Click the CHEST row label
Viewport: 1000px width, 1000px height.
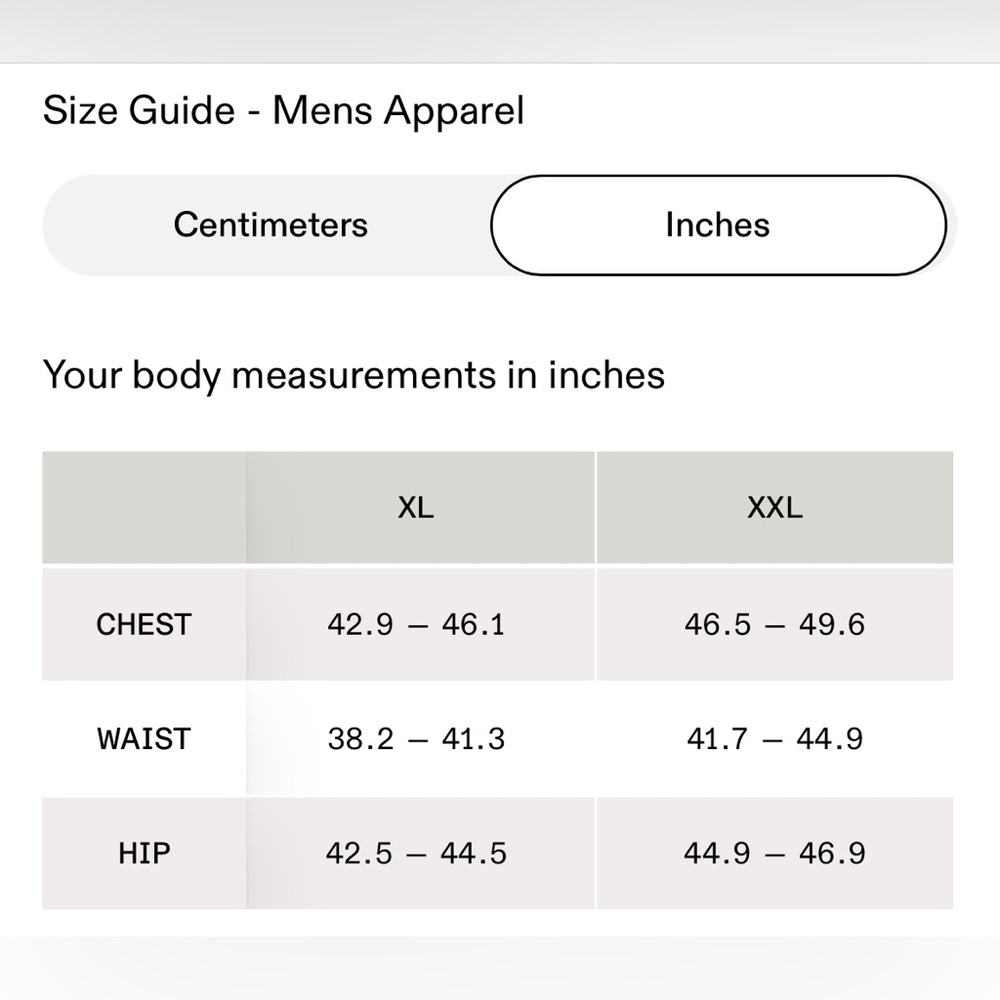tap(144, 624)
